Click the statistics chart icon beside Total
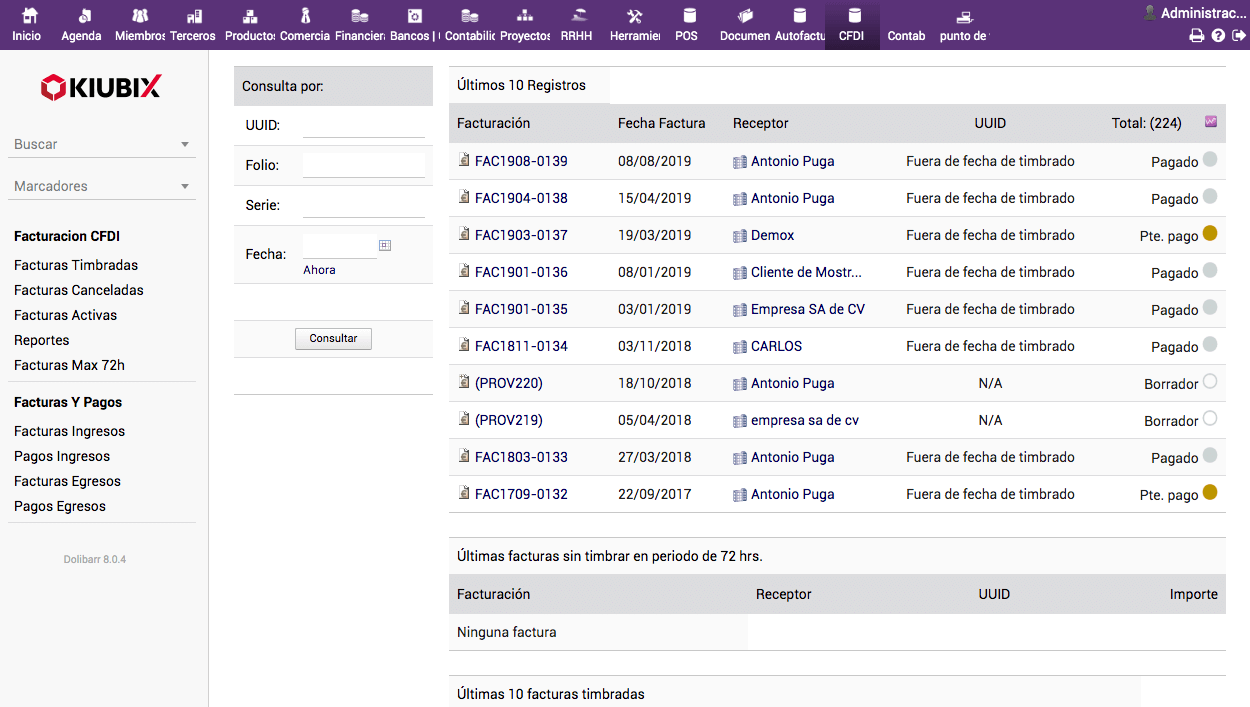This screenshot has width=1250, height=707. pyautogui.click(x=1211, y=122)
